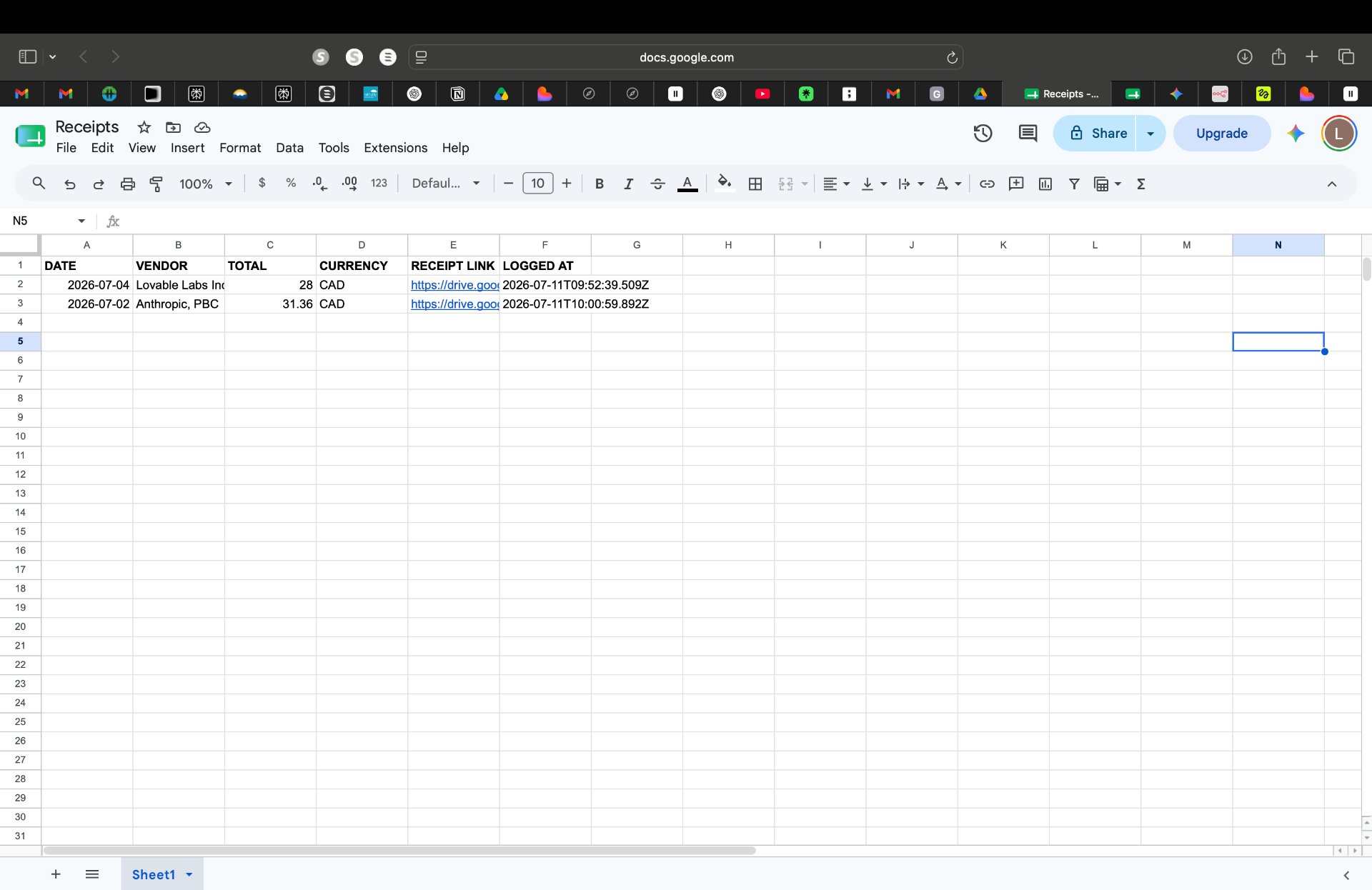Toggle bold formatting
This screenshot has height=890, width=1372.
pyautogui.click(x=600, y=184)
